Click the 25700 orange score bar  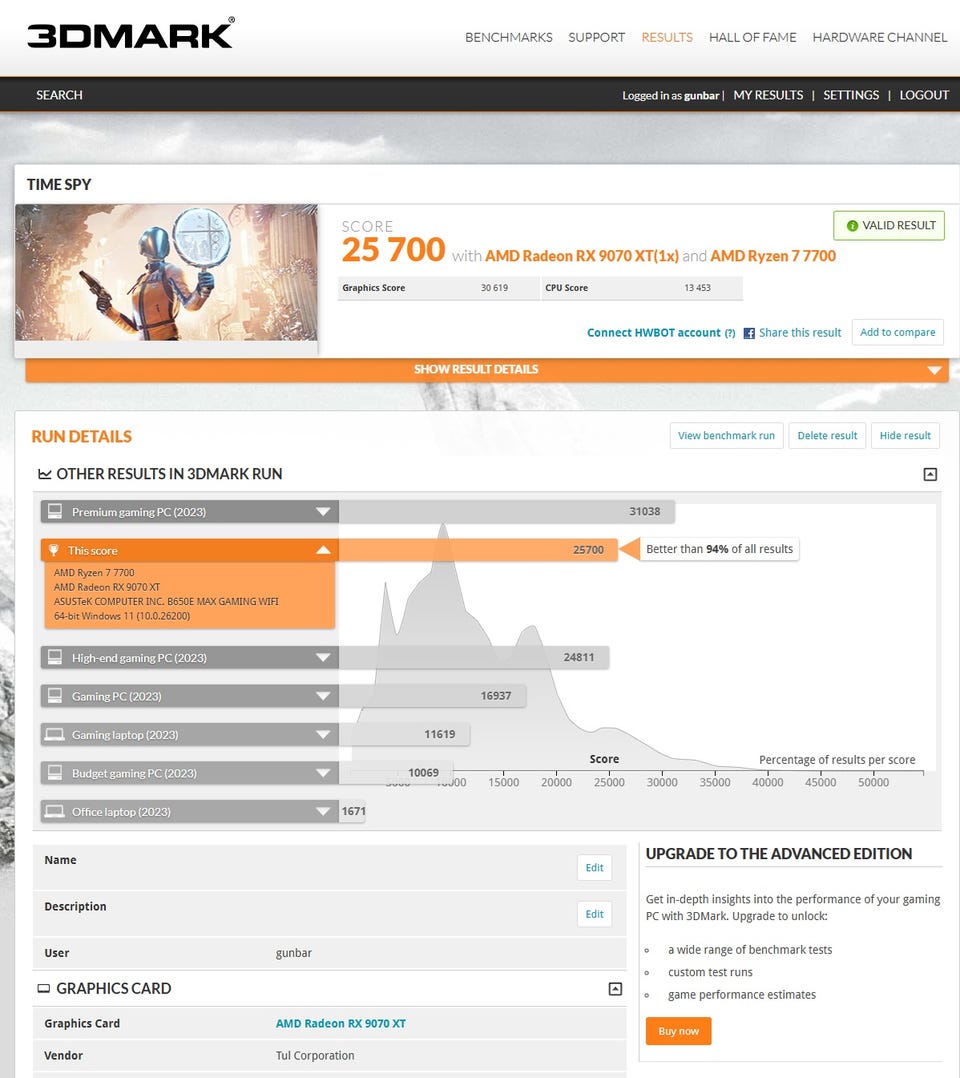tap(478, 550)
